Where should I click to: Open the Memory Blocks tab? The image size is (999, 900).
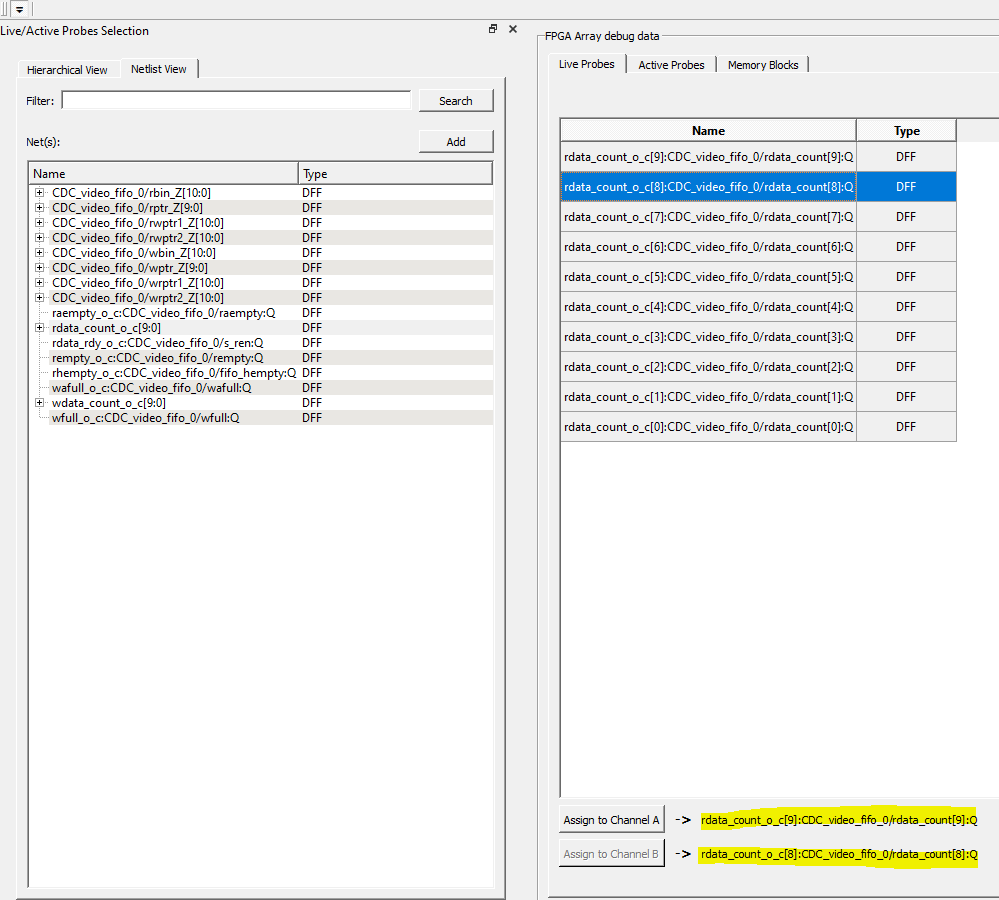pos(762,65)
